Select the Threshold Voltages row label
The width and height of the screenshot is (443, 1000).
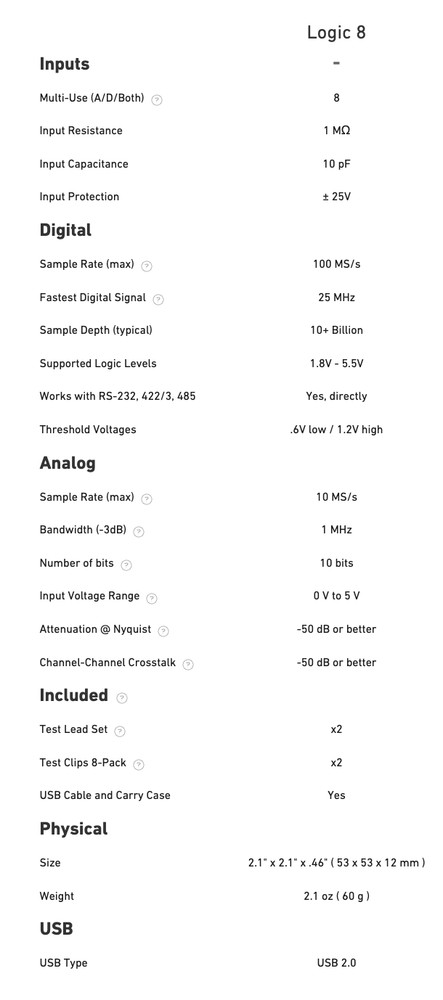(88, 430)
